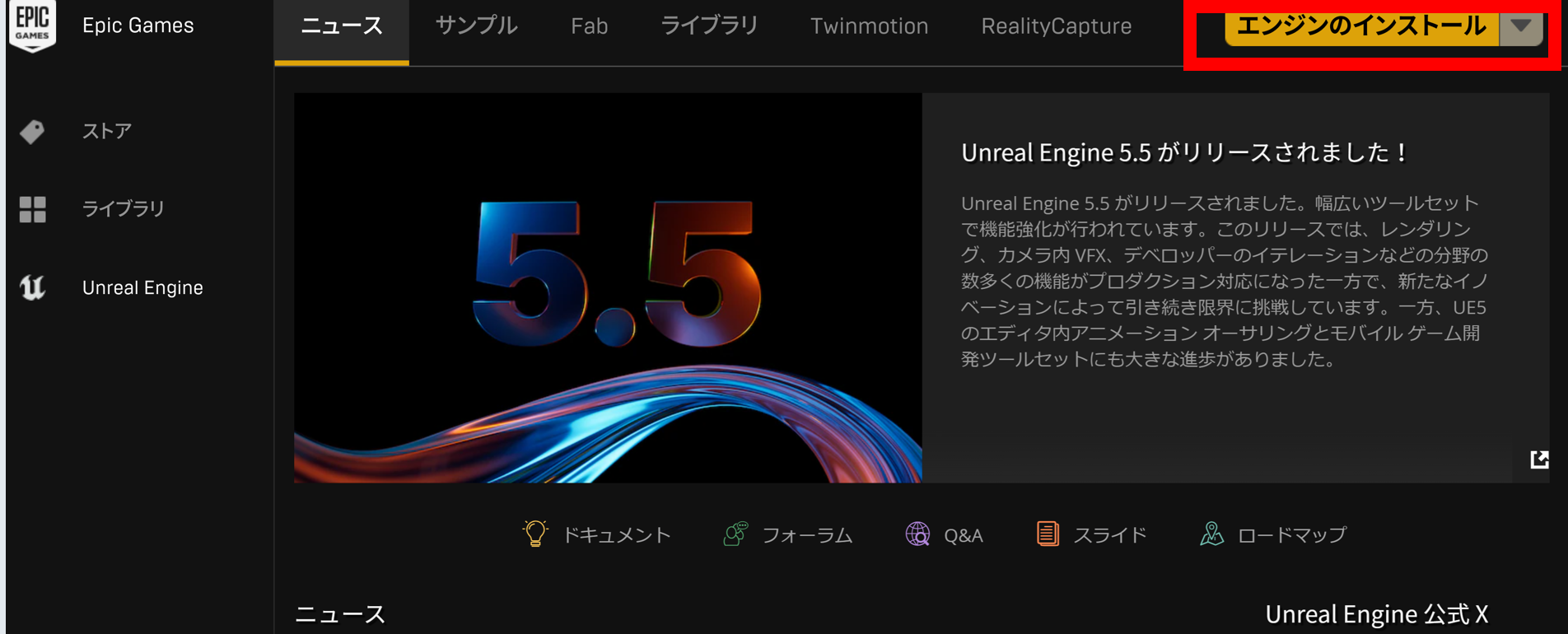1568x634 pixels.
Task: Open news article via external link icon
Action: 1539,459
